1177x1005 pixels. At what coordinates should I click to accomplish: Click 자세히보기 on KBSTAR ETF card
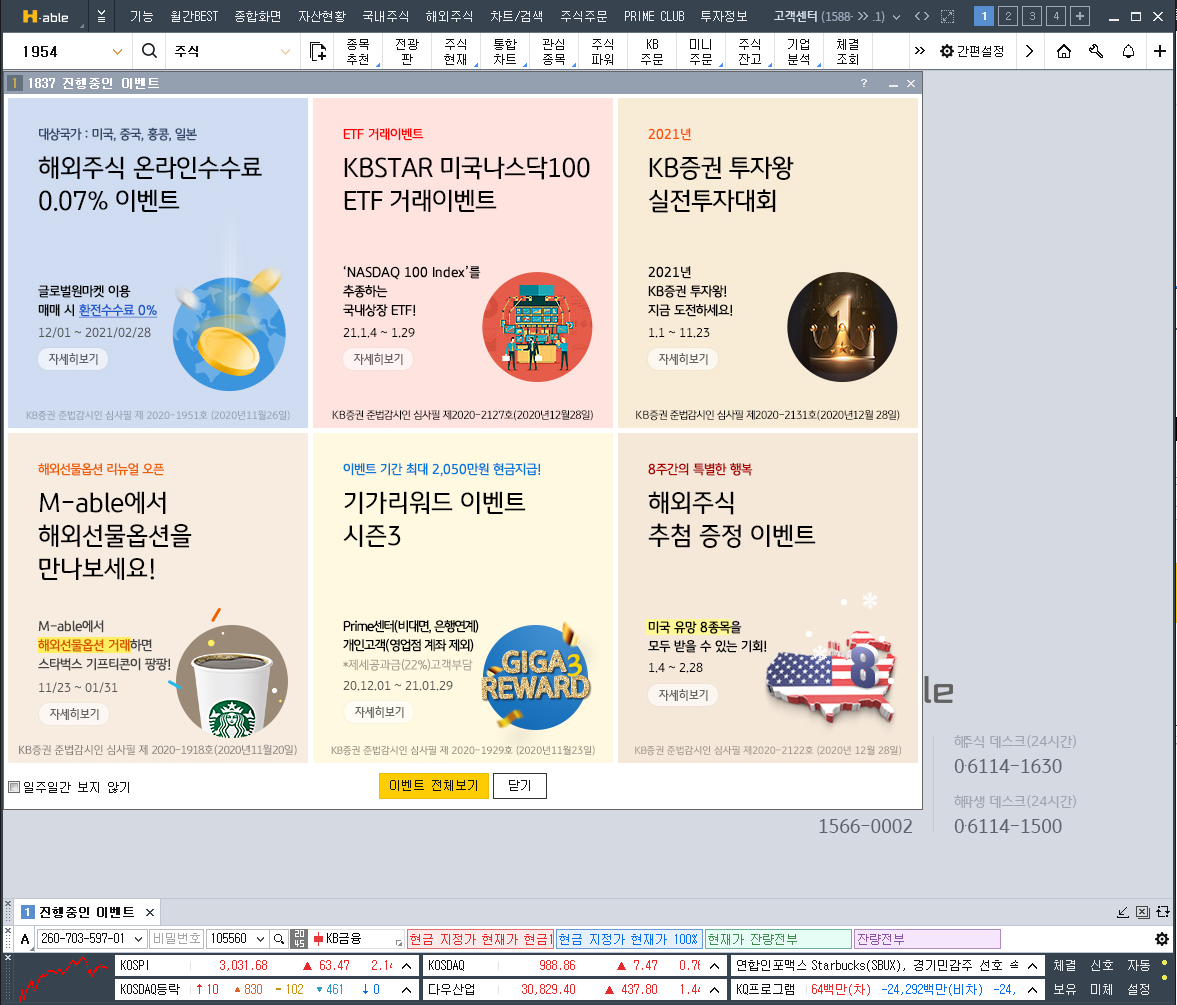point(378,359)
